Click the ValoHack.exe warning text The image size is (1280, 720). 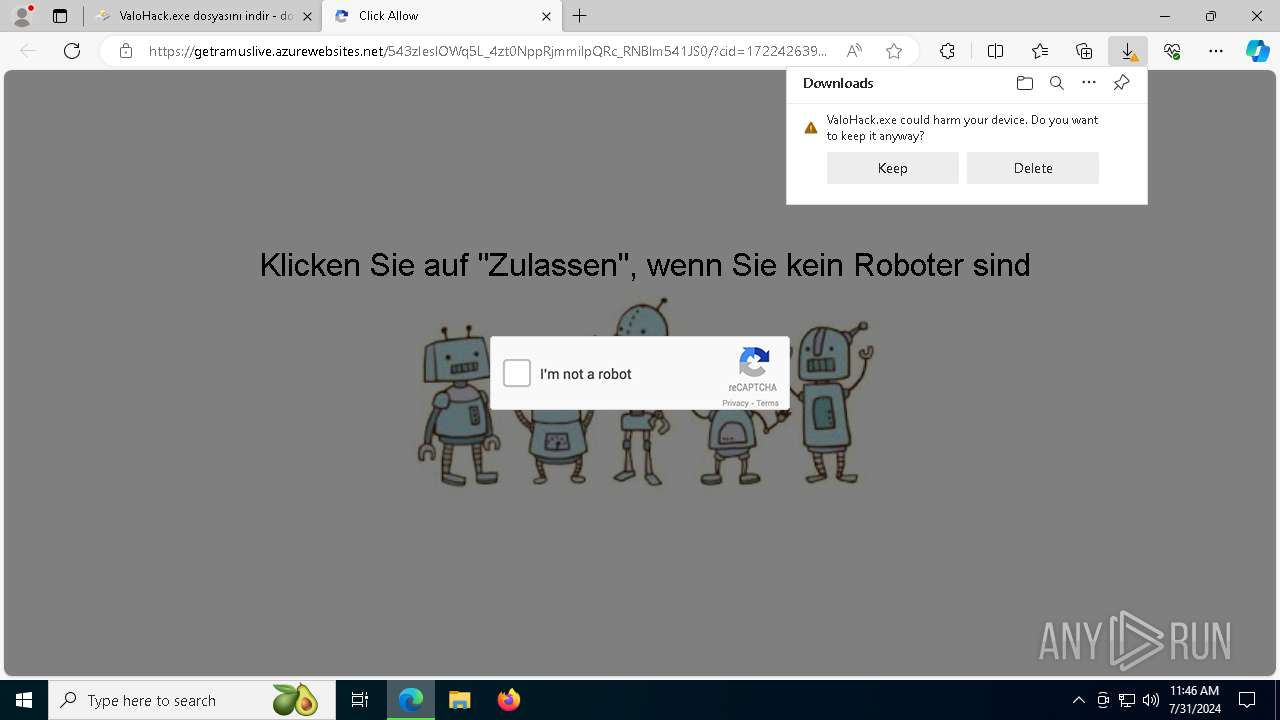[x=962, y=127]
